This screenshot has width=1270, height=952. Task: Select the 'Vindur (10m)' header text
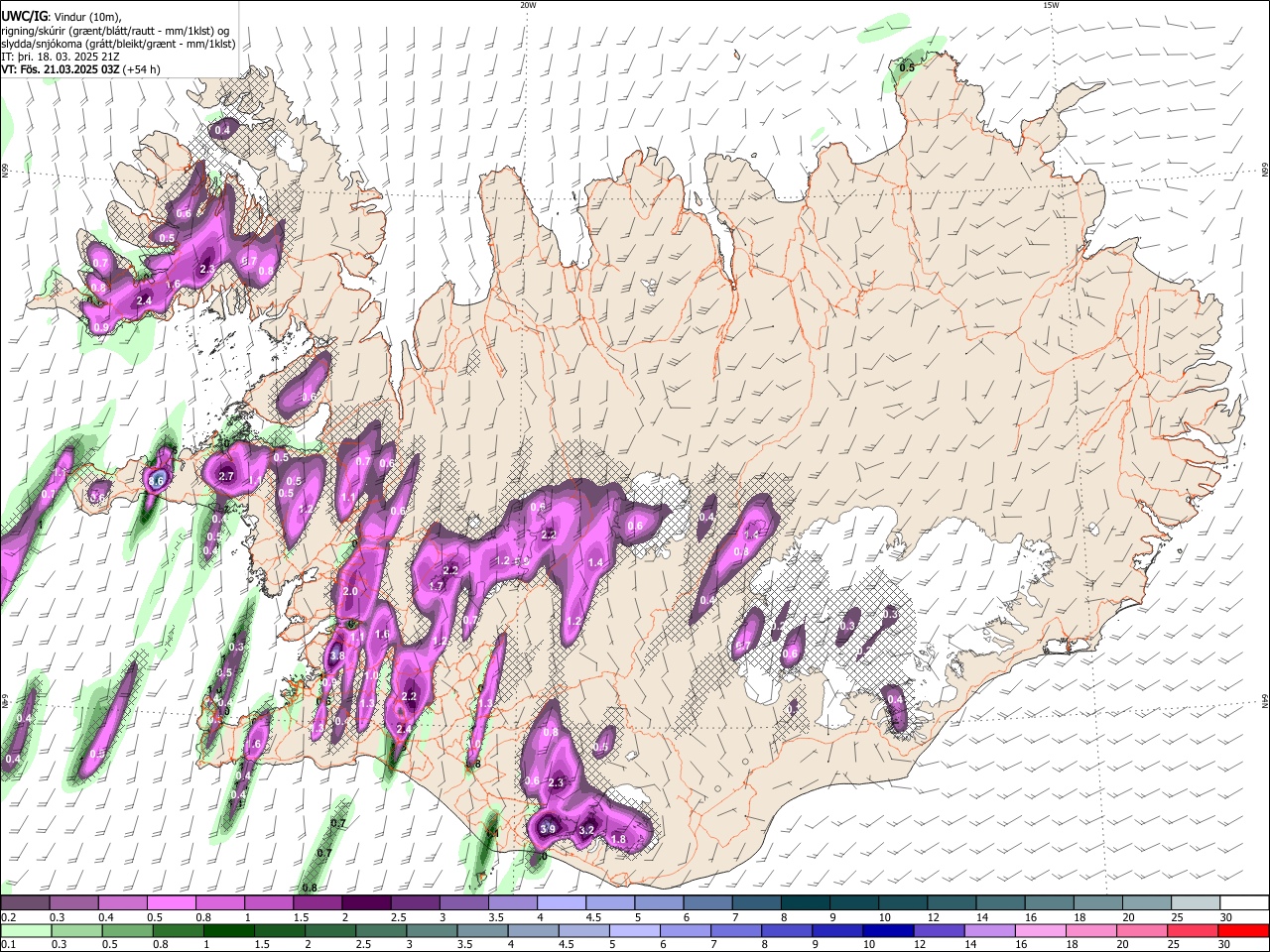coord(86,17)
